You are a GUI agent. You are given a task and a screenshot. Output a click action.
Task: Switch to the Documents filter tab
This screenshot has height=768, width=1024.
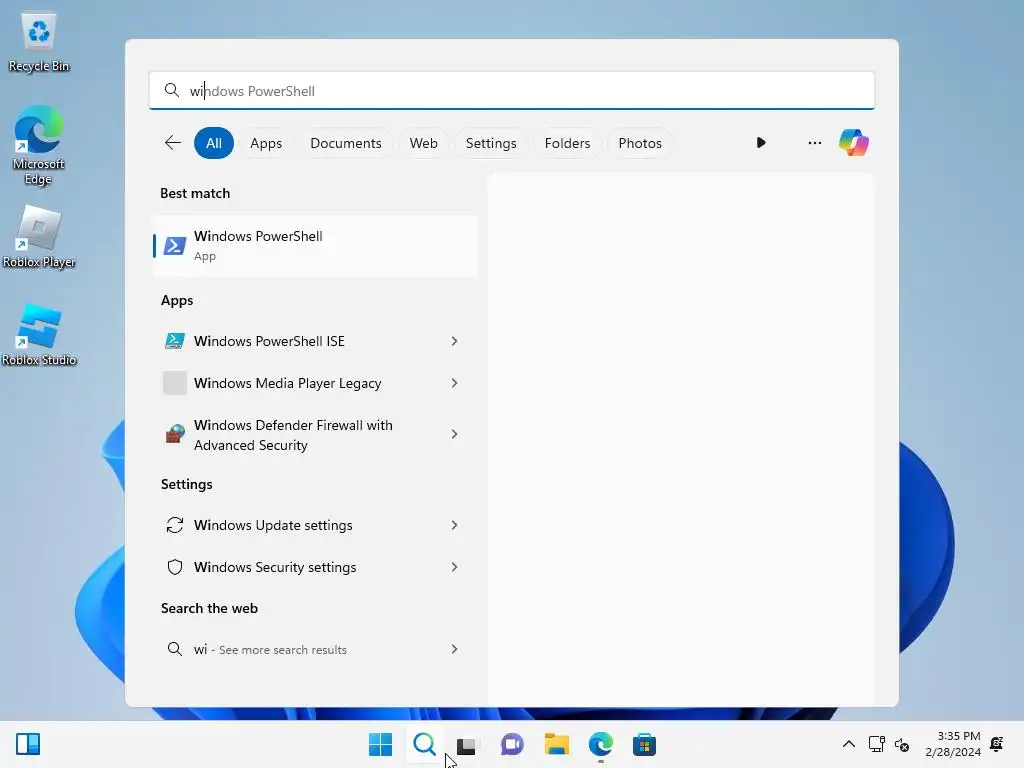pos(345,142)
